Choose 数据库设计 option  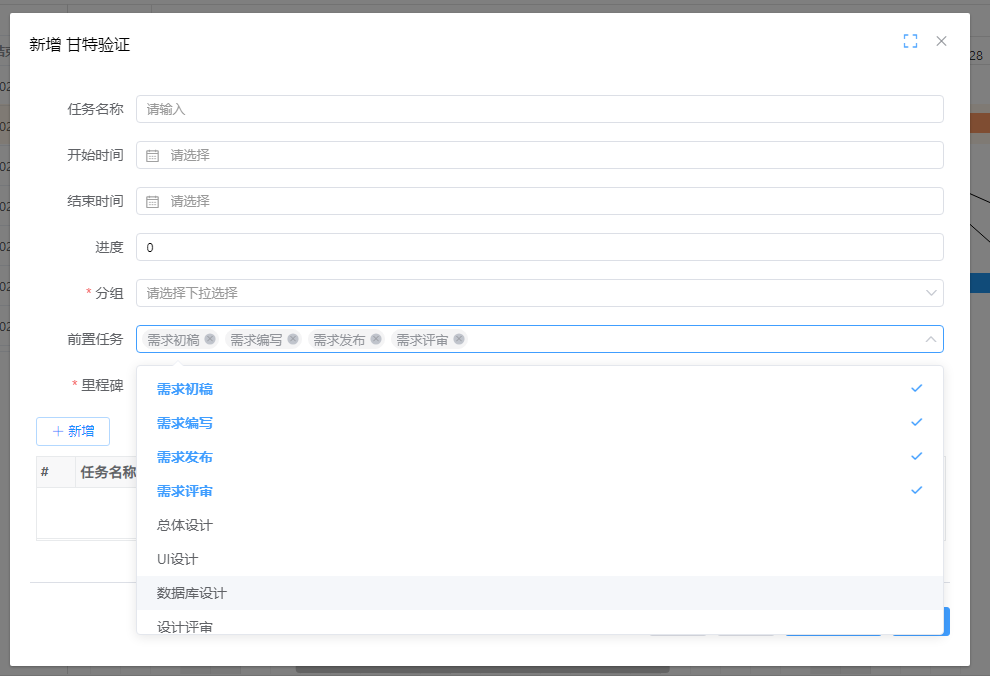192,593
